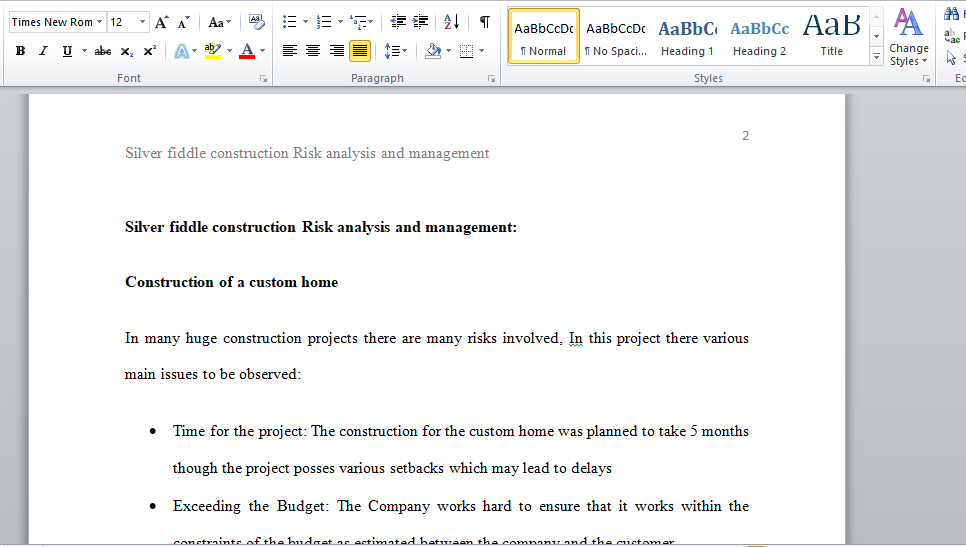Viewport: 966px width, 547px height.
Task: Open shading color dropdown arrow
Action: click(x=448, y=51)
